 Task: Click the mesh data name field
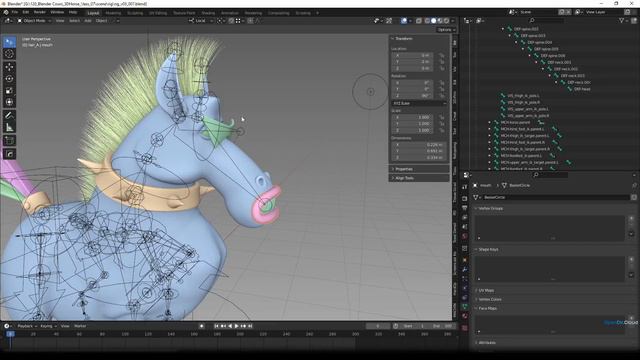[556, 198]
